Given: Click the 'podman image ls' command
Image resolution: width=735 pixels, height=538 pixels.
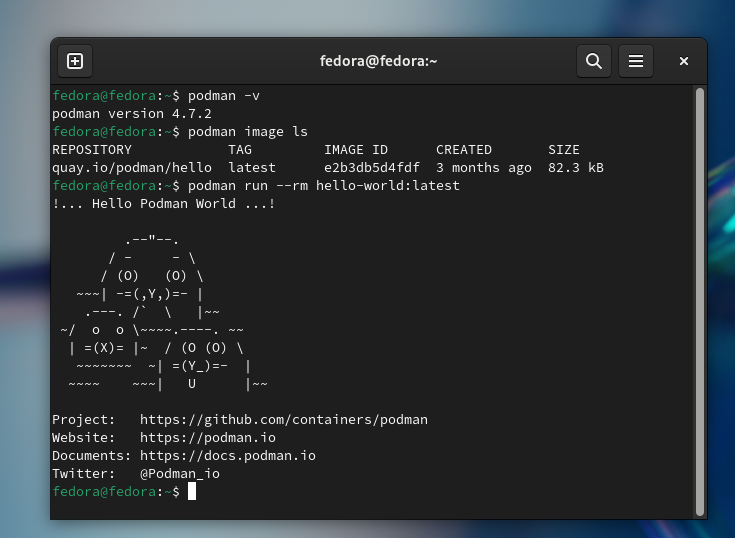Looking at the screenshot, I should [x=248, y=132].
